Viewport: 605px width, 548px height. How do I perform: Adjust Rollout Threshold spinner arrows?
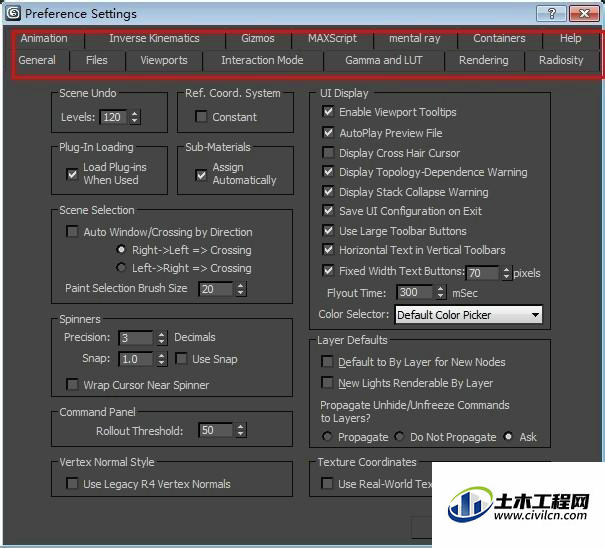tap(241, 430)
